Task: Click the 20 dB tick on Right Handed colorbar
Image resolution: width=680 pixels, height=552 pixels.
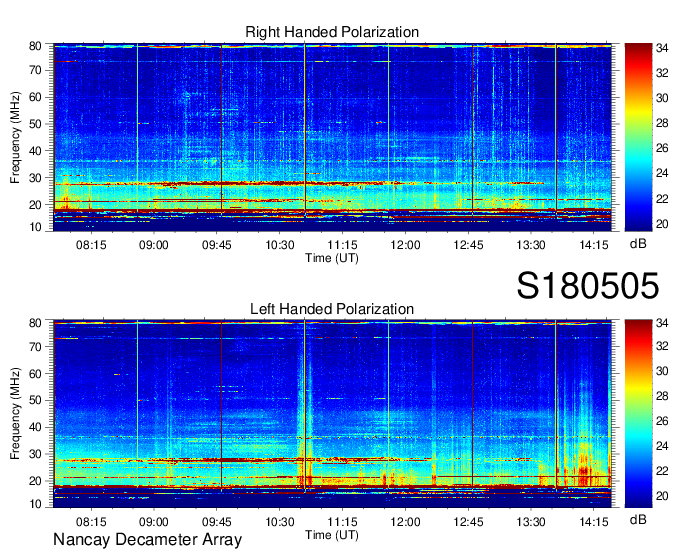Action: (x=662, y=224)
